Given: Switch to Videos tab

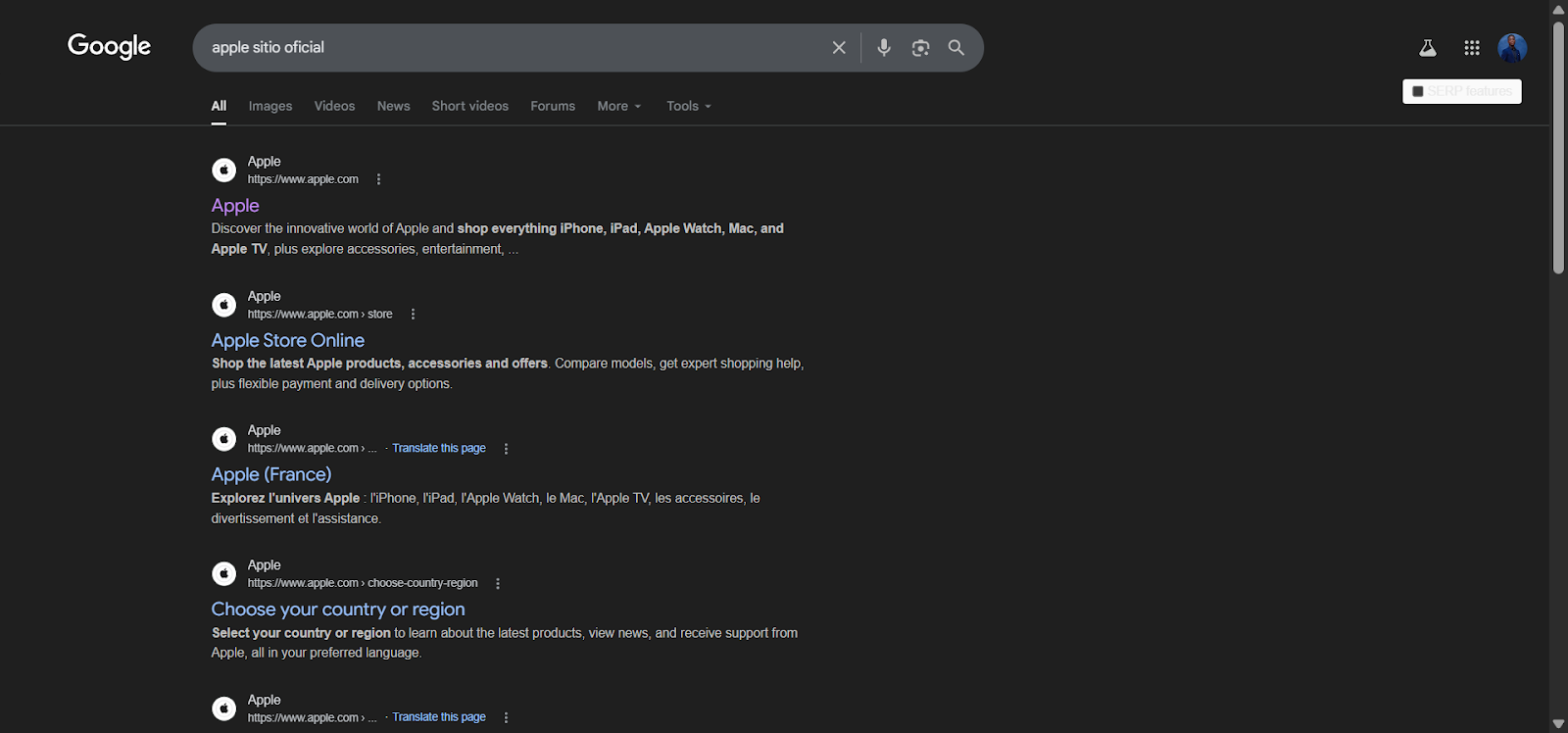Looking at the screenshot, I should 334,106.
